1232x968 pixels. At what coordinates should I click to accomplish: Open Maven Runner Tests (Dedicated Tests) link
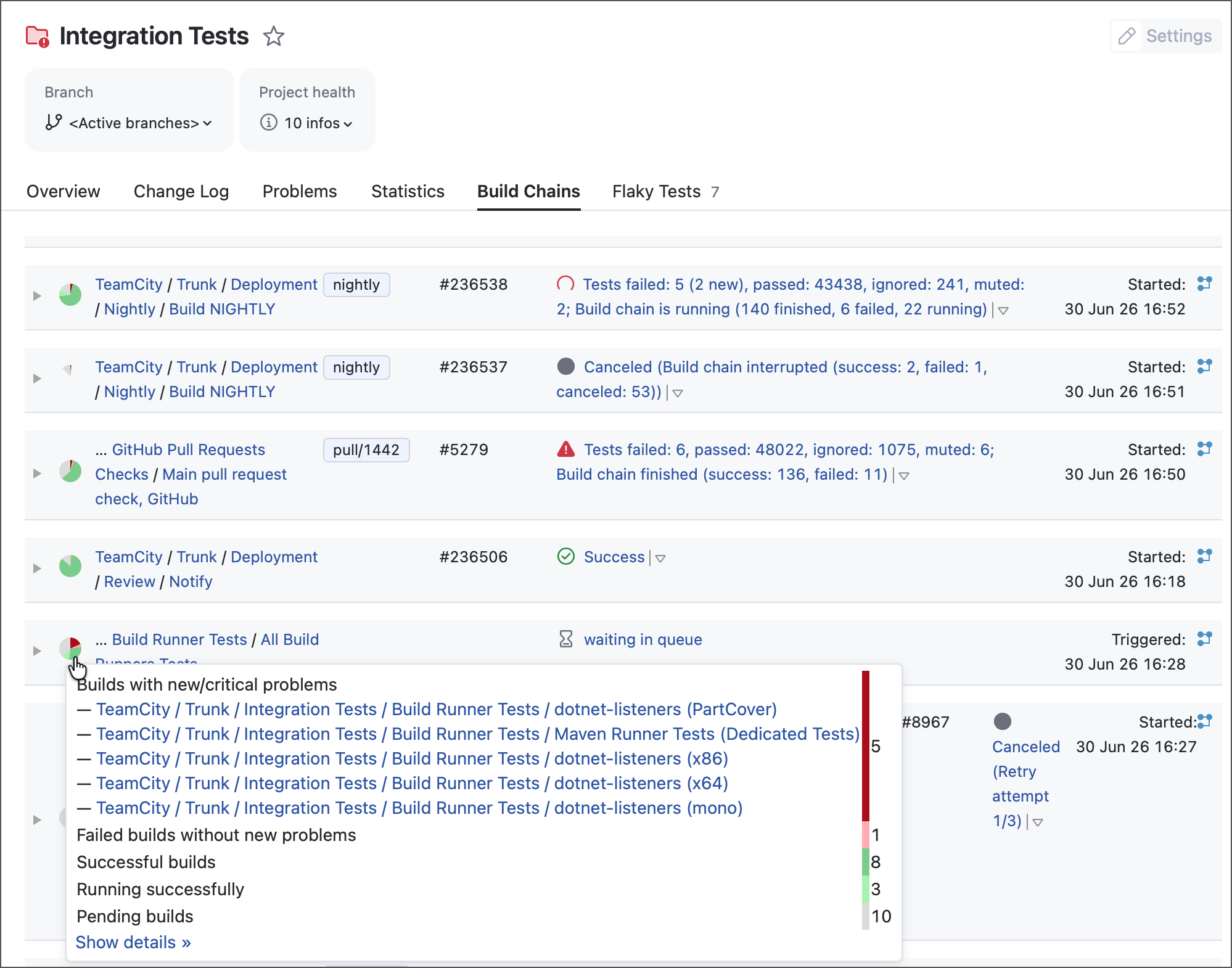click(478, 734)
